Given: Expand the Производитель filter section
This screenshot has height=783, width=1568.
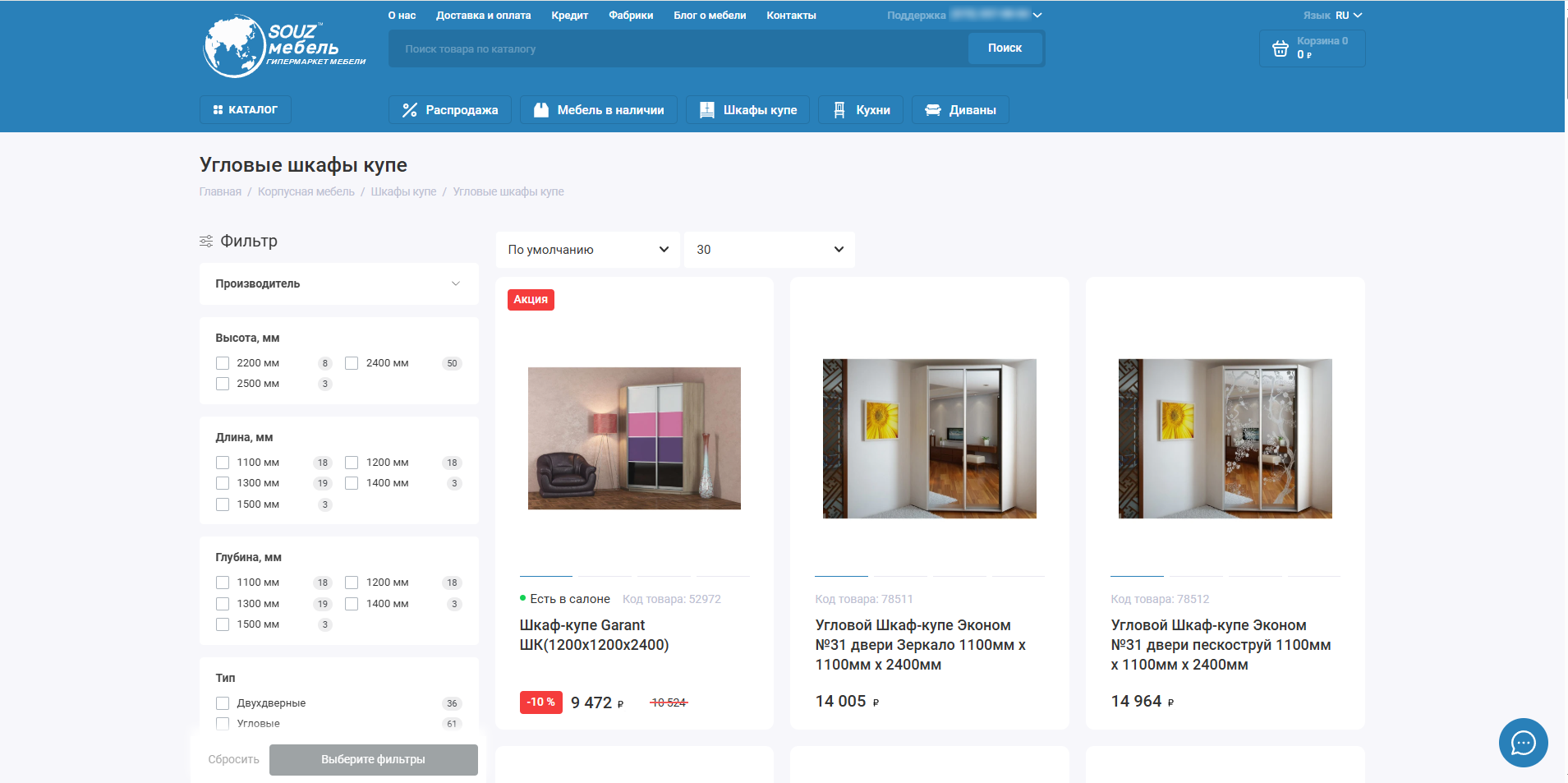Looking at the screenshot, I should (338, 283).
